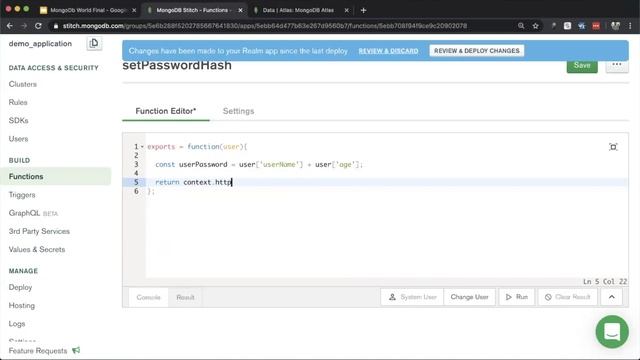This screenshot has width=640, height=360.
Task: Close the Data Atlas browser tab
Action: point(347,10)
